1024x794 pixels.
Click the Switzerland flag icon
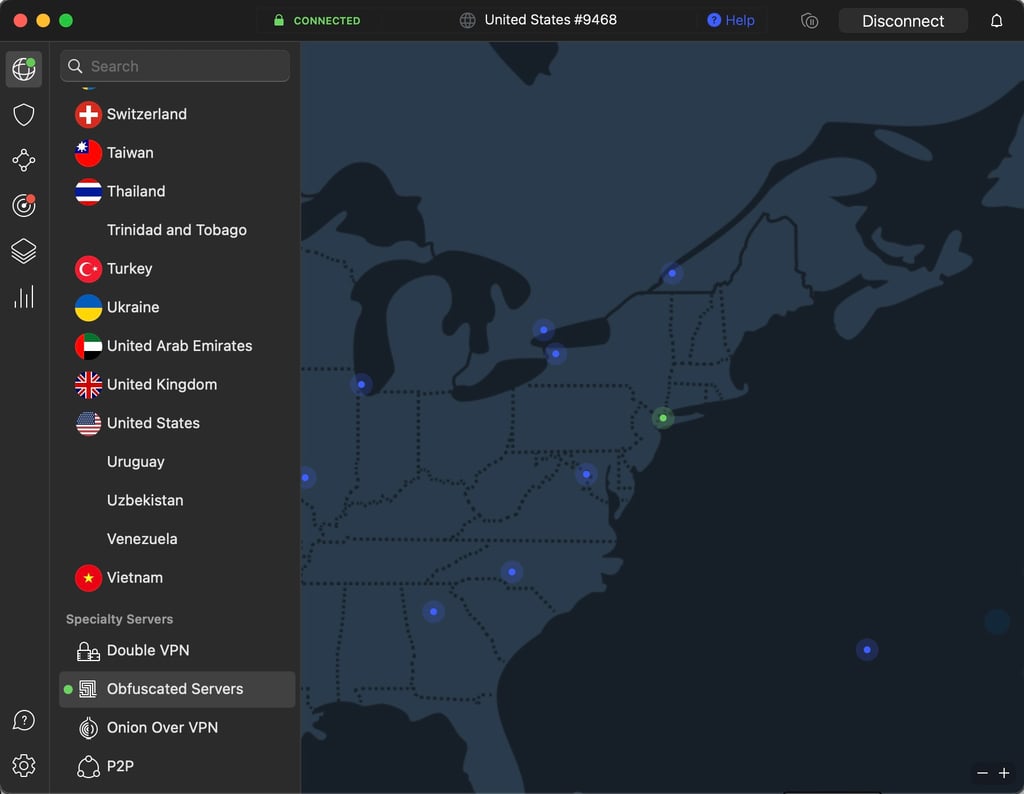pos(88,114)
